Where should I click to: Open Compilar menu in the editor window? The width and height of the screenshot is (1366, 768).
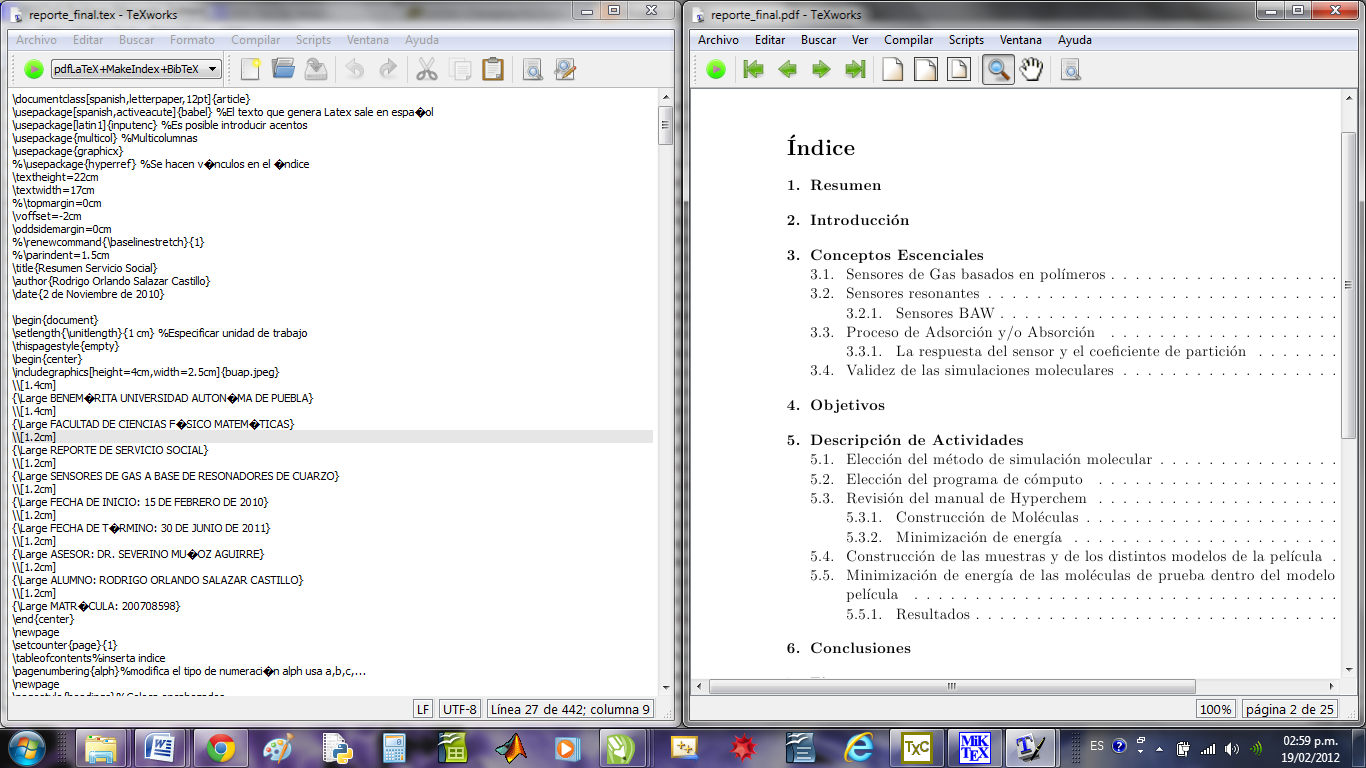(x=256, y=40)
